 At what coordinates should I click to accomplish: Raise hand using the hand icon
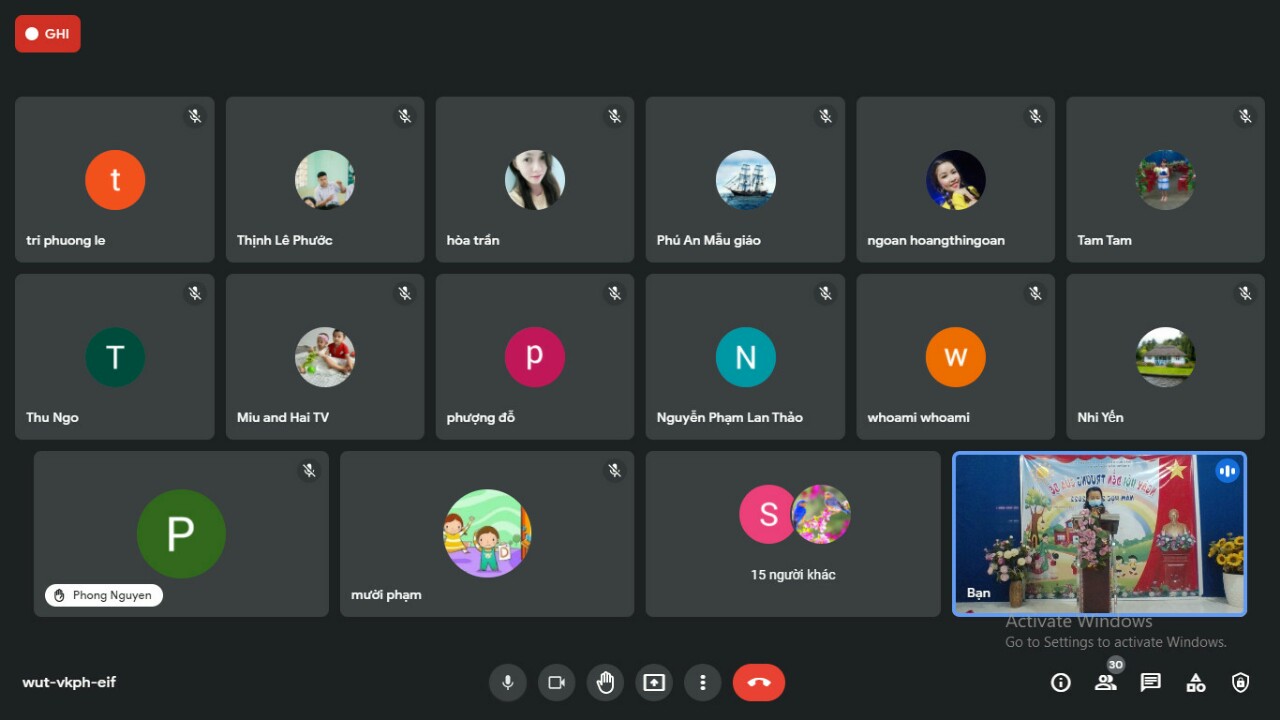pos(605,682)
